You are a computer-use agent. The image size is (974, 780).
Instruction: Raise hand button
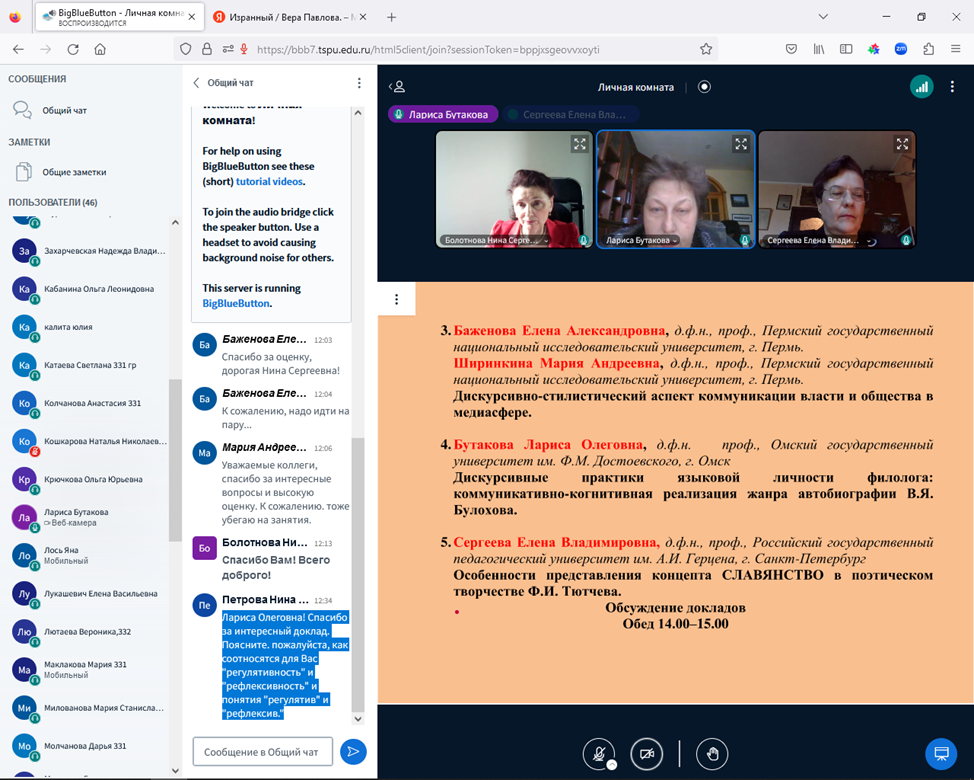pyautogui.click(x=712, y=753)
